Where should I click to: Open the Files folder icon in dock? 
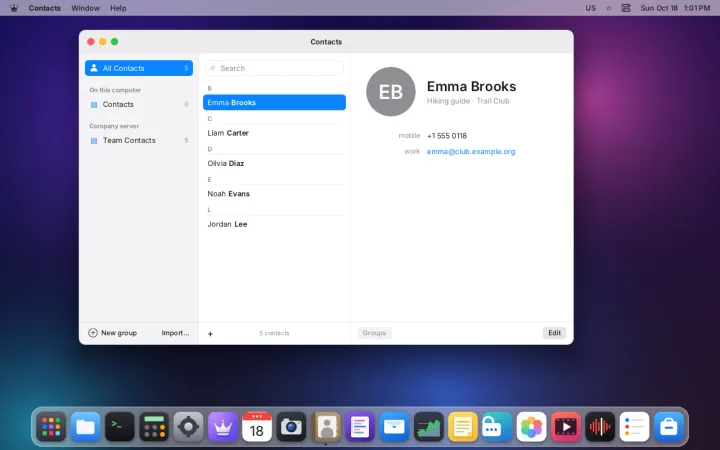click(x=85, y=427)
